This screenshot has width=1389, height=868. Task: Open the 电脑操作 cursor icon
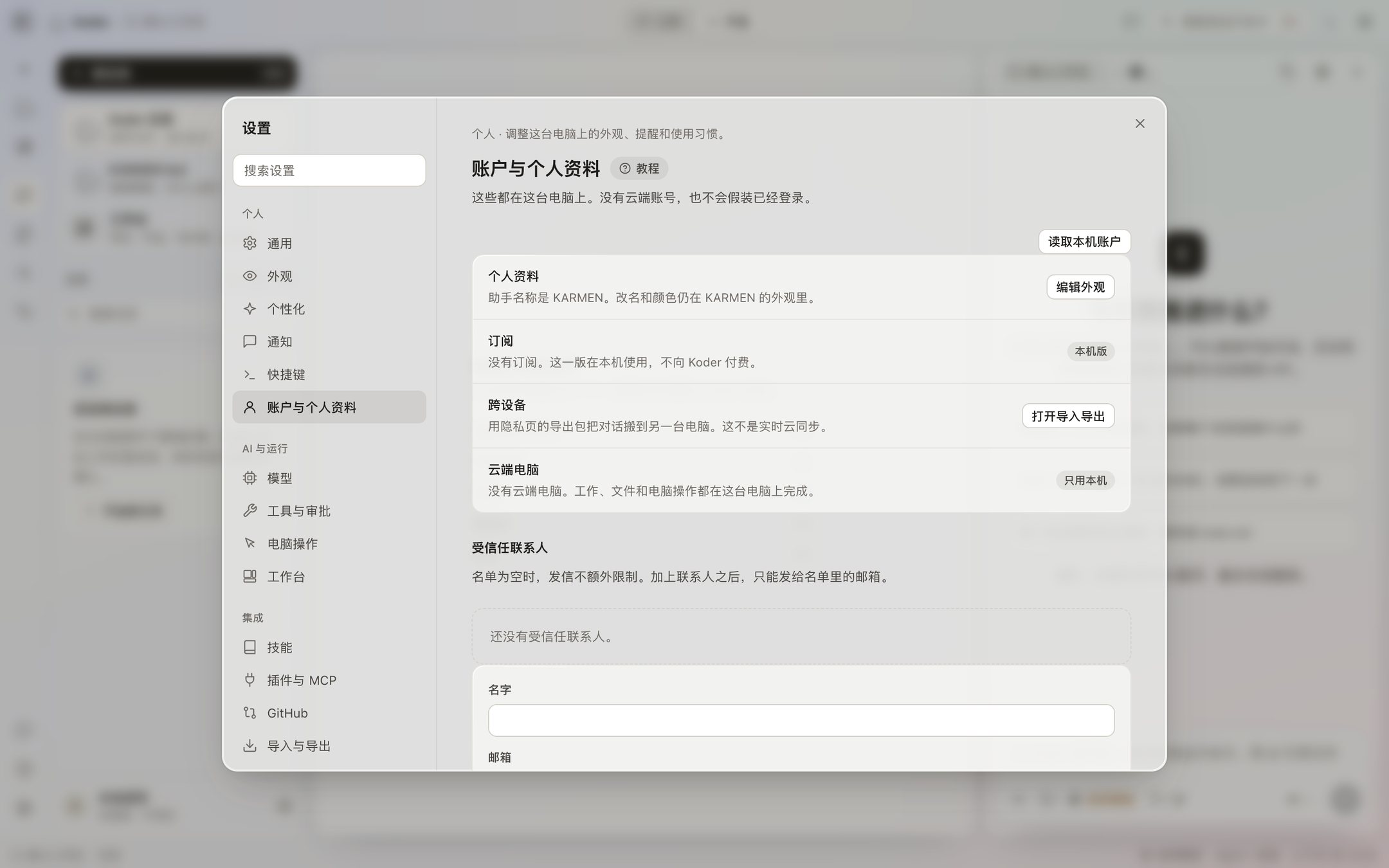(250, 543)
